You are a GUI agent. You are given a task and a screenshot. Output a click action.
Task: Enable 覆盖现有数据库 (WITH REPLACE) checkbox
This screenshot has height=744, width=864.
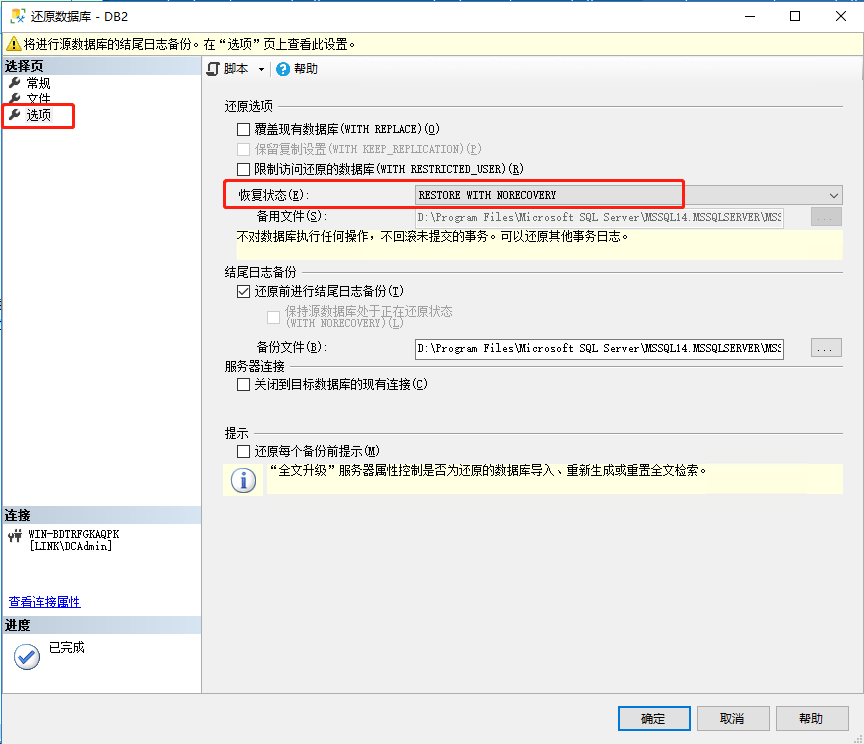244,129
